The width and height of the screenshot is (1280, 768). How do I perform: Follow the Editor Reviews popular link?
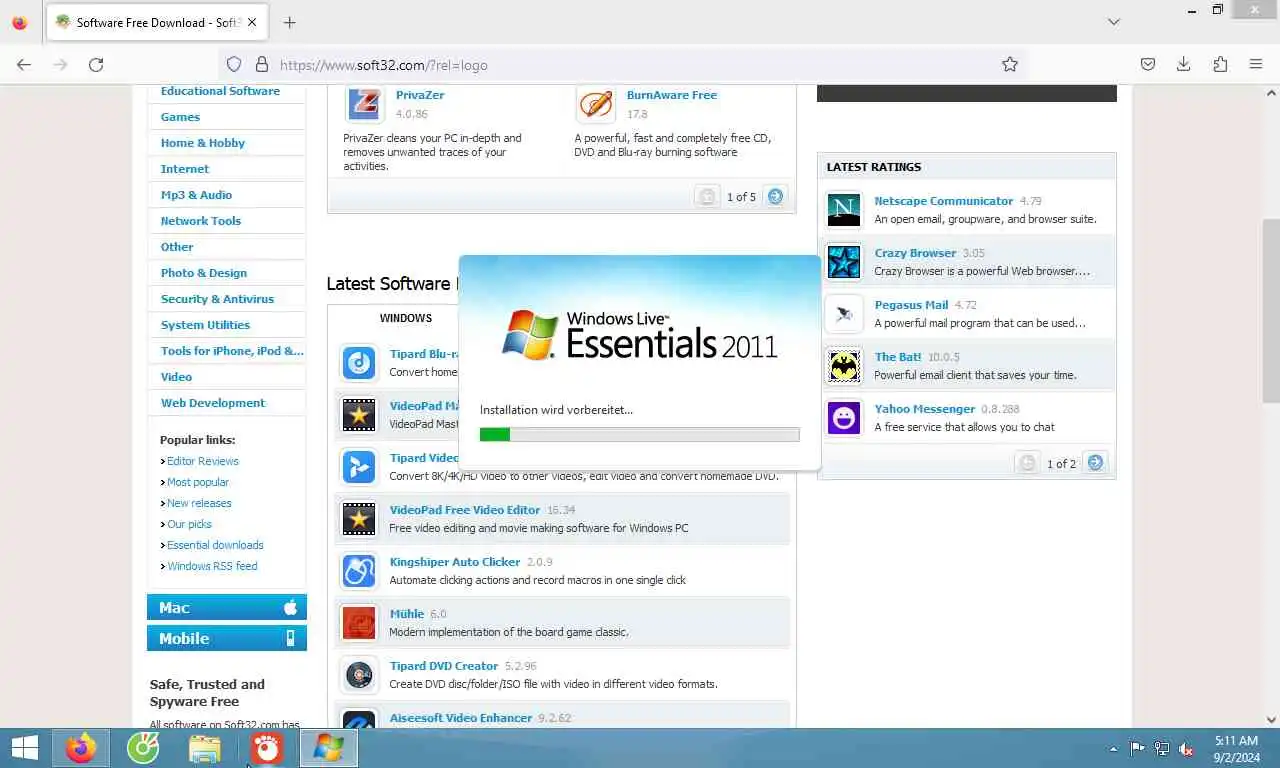click(x=203, y=461)
